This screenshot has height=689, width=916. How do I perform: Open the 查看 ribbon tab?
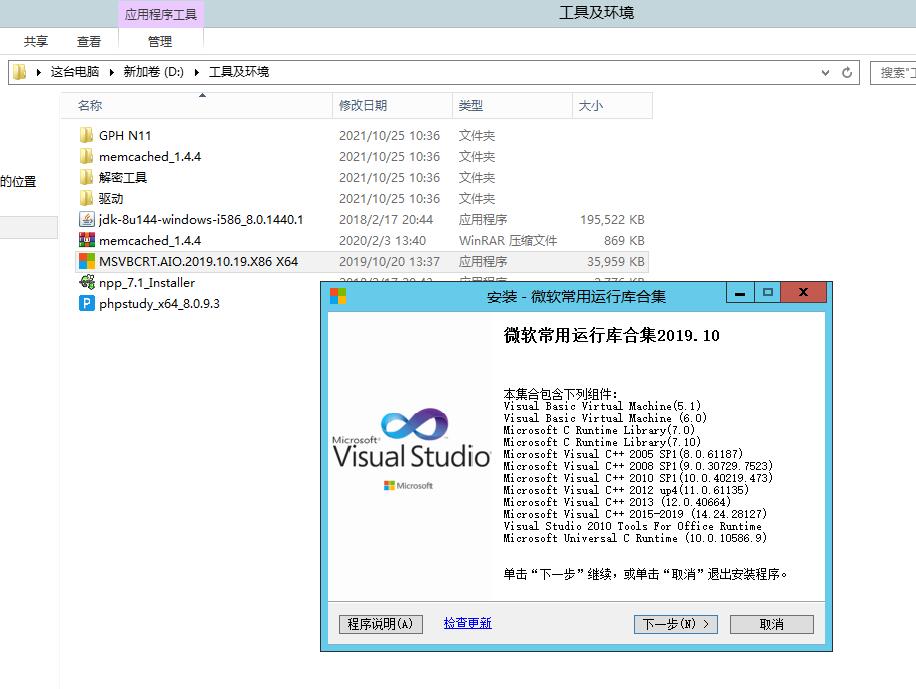pos(89,41)
